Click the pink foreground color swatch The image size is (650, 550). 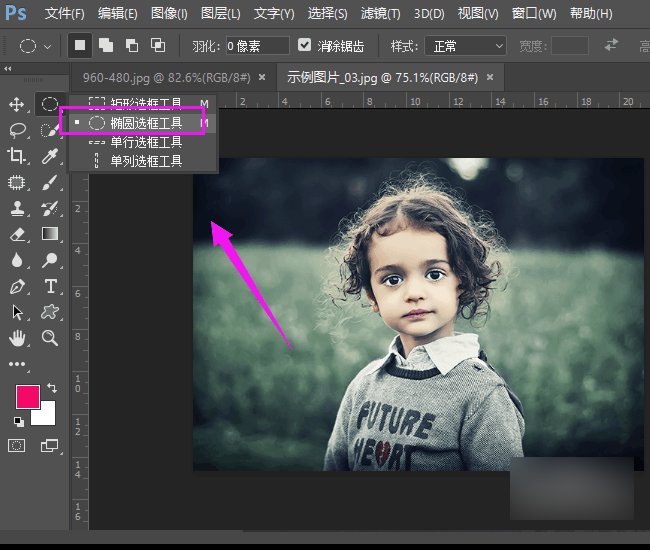27,397
